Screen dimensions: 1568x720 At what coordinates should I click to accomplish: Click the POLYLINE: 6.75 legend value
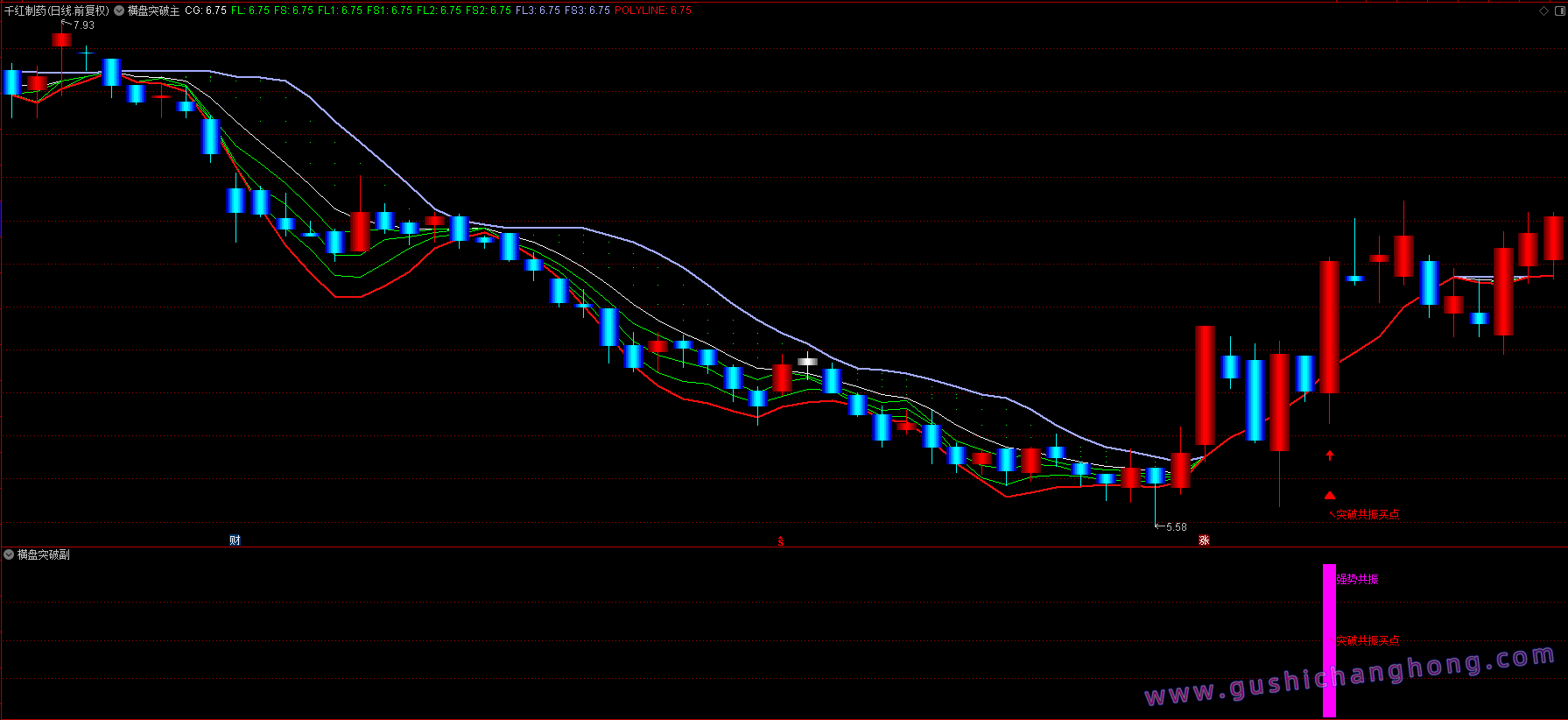(x=653, y=11)
